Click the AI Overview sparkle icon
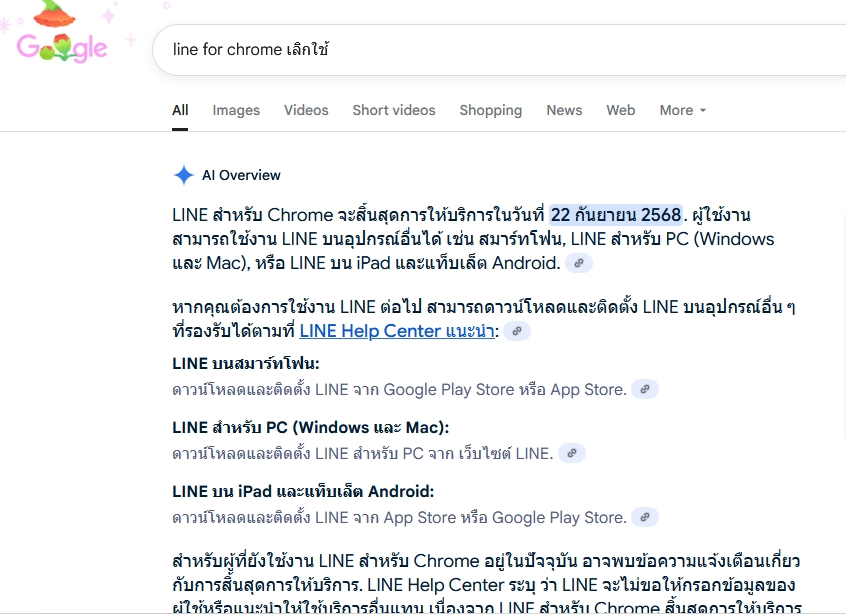846x614 pixels. click(x=183, y=175)
